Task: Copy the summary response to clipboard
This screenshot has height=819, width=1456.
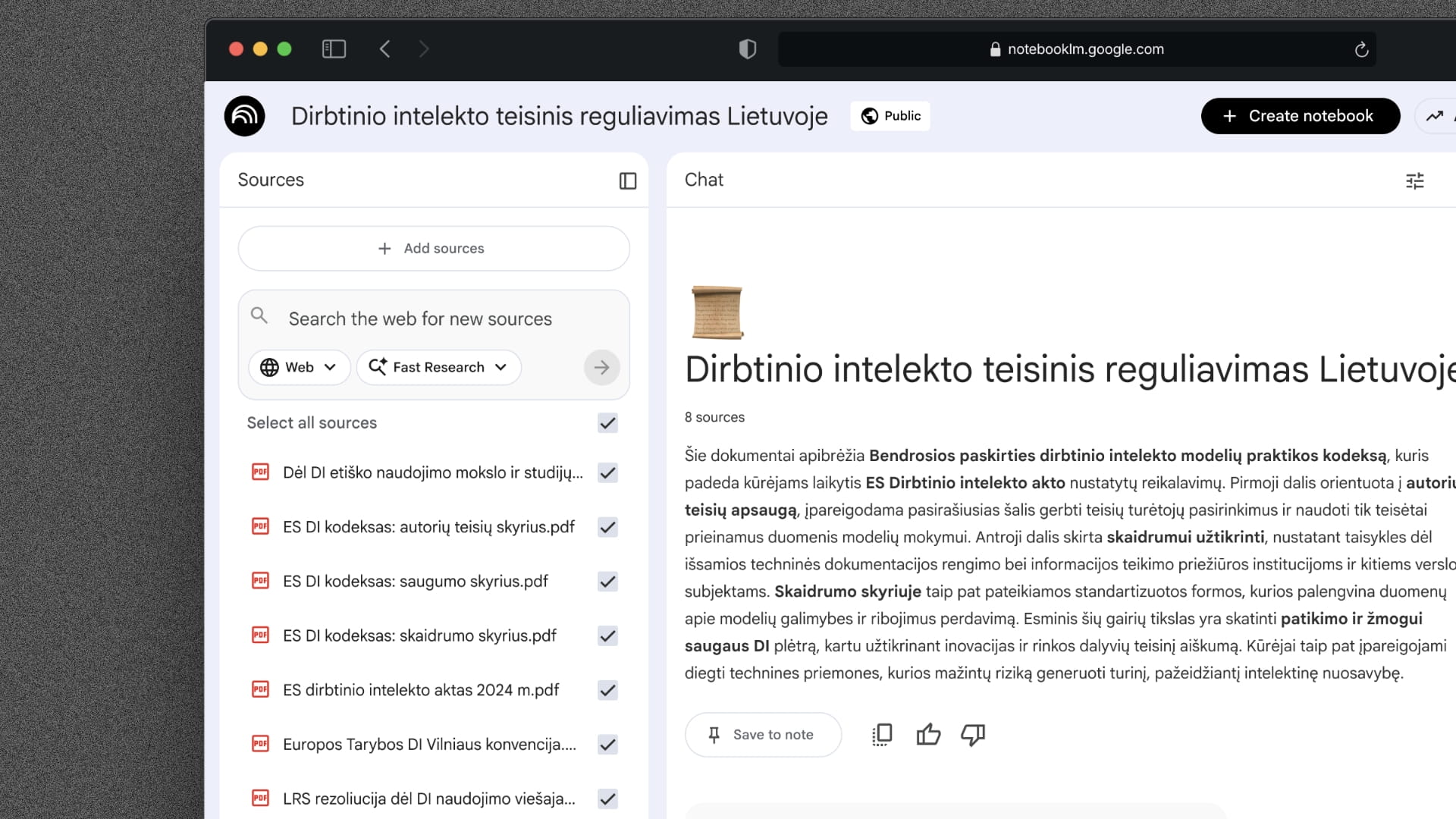Action: tap(882, 734)
